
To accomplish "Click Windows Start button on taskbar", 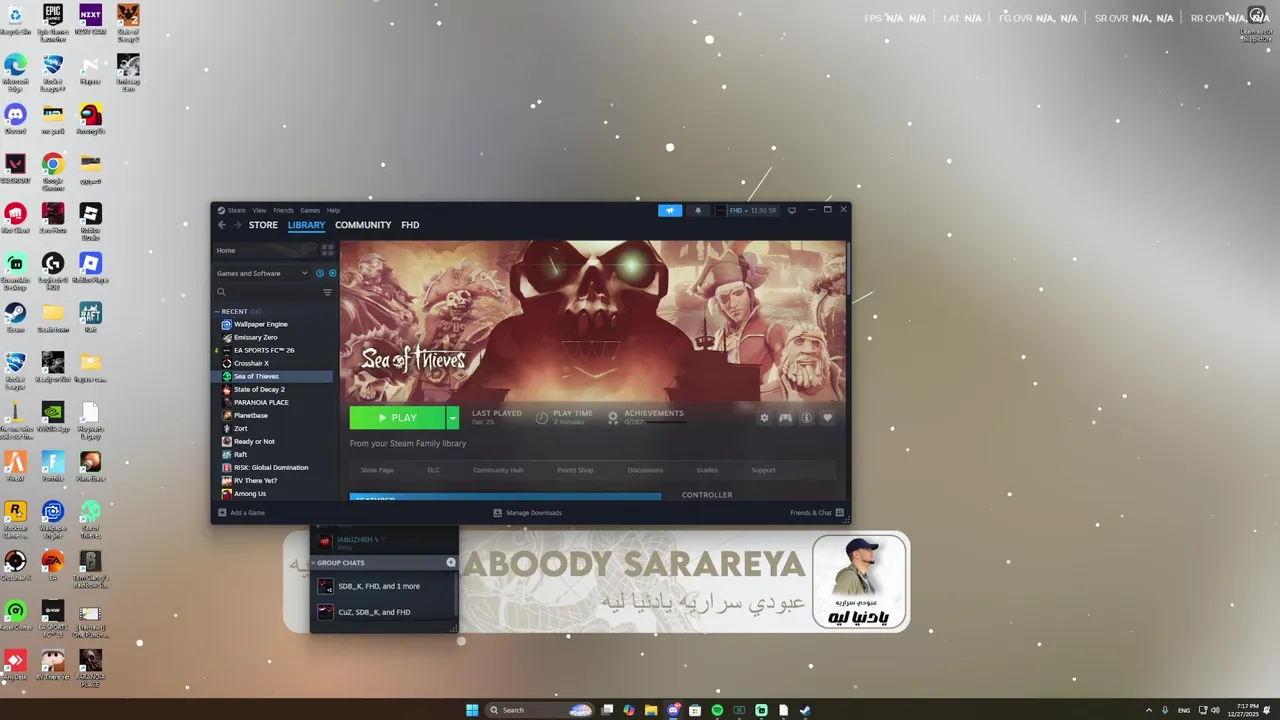I will coord(472,710).
